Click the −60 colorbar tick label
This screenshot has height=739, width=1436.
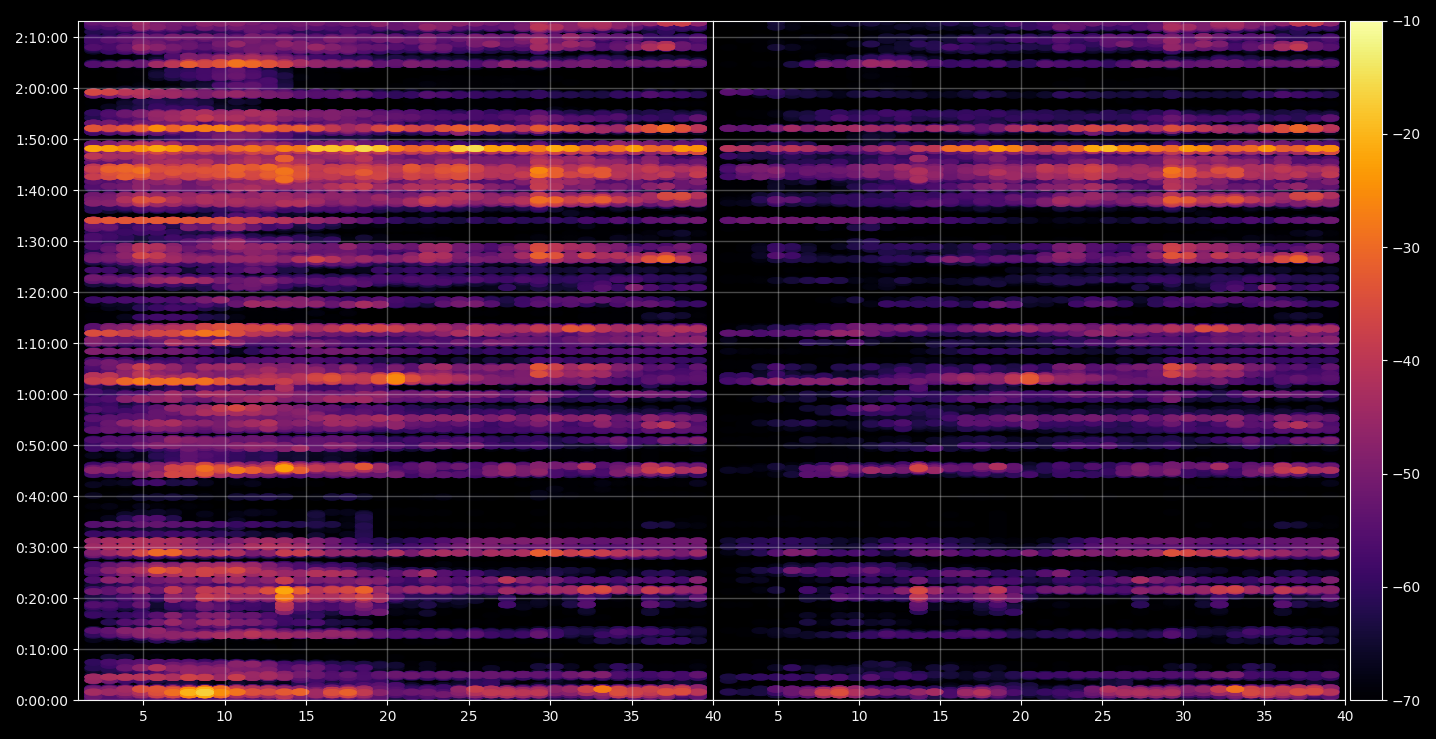point(1404,587)
